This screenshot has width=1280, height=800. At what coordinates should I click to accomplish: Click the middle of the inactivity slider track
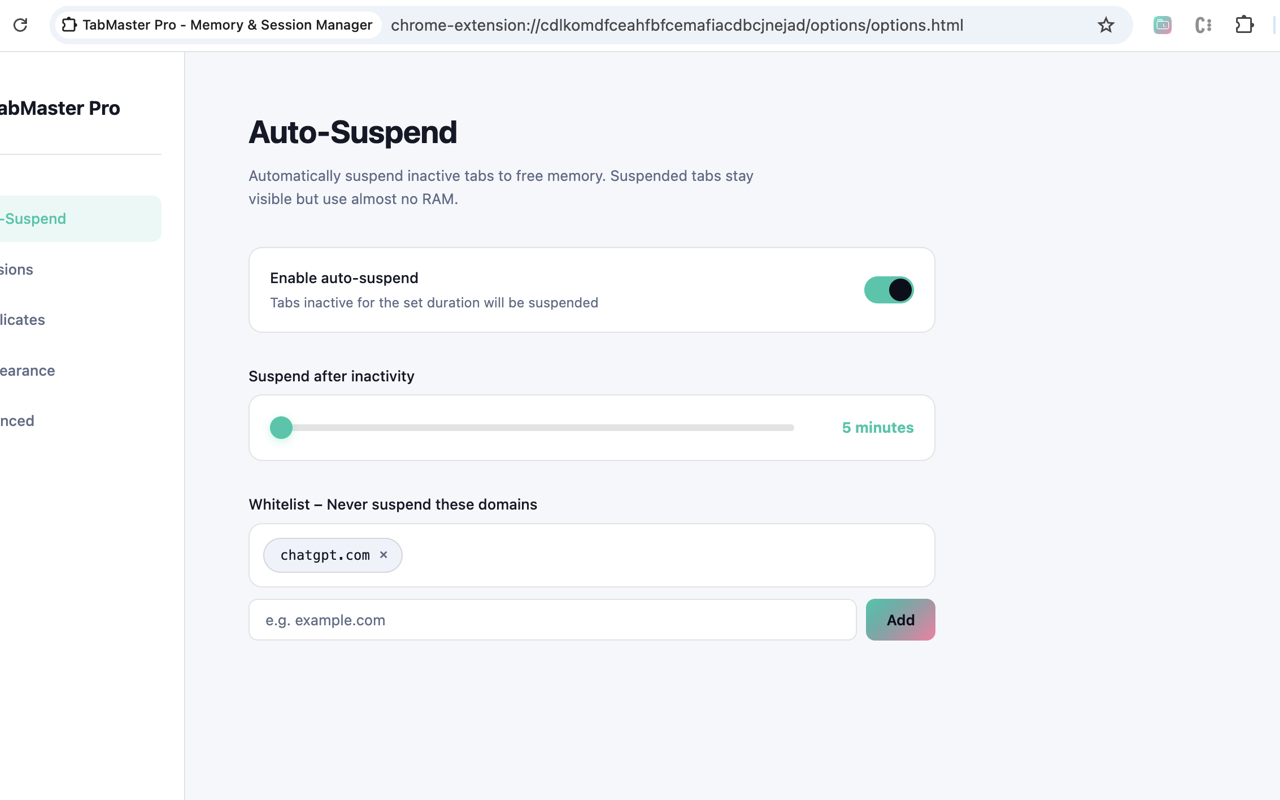[537, 428]
